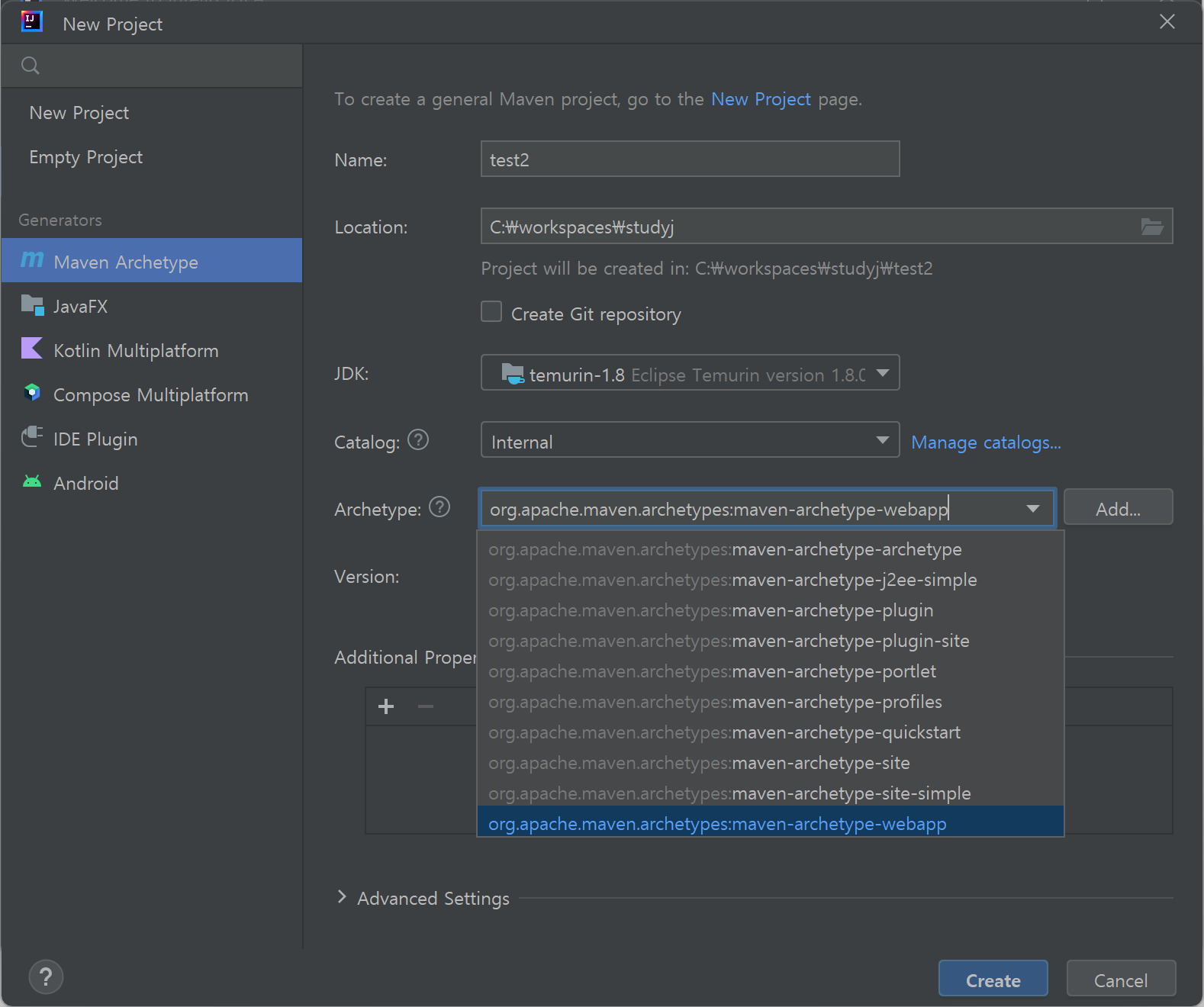The height and width of the screenshot is (1007, 1204).
Task: Collapse the Archetype combo box arrow
Action: click(x=1033, y=508)
